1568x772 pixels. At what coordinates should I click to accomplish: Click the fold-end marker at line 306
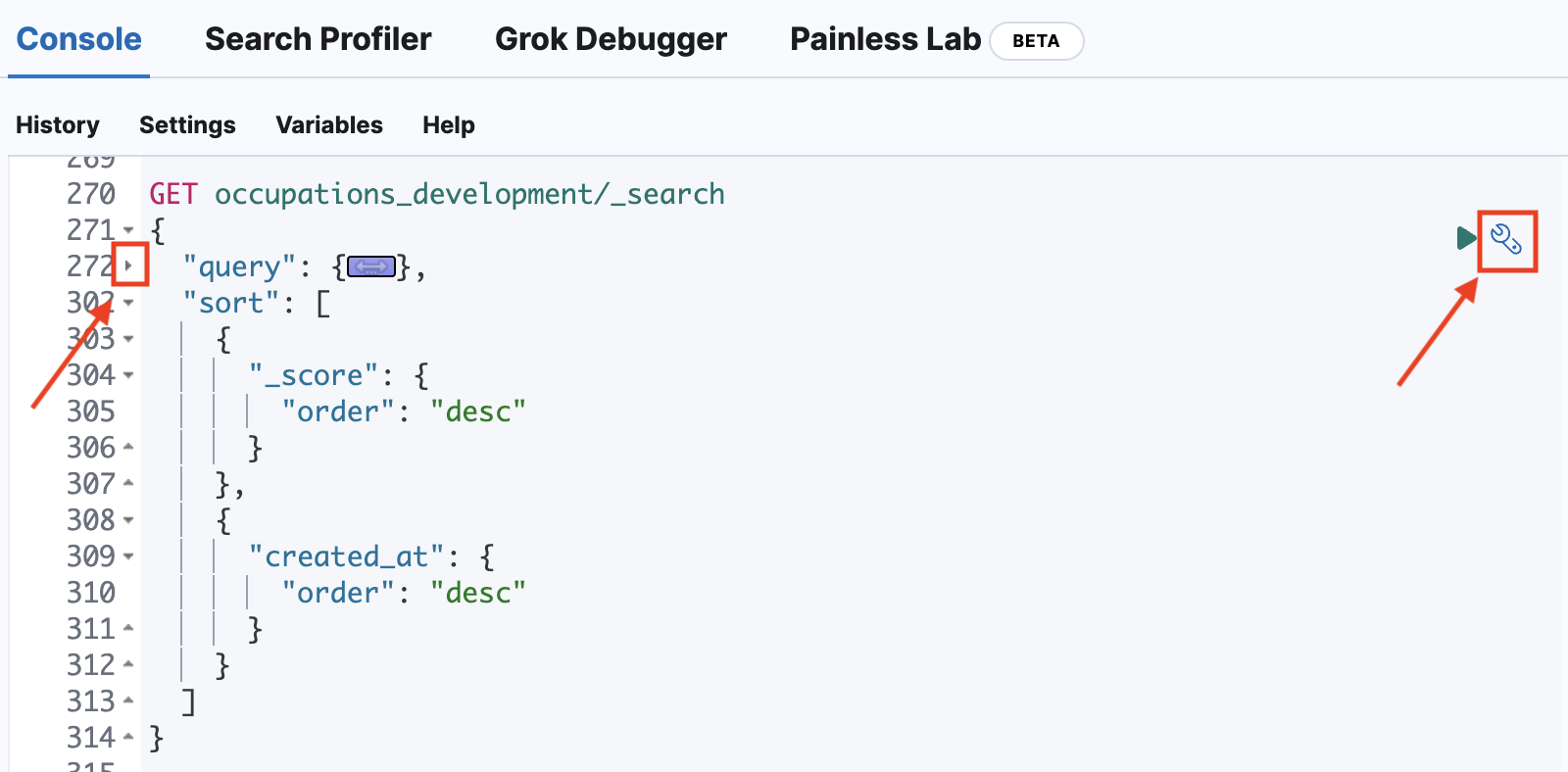coord(128,448)
